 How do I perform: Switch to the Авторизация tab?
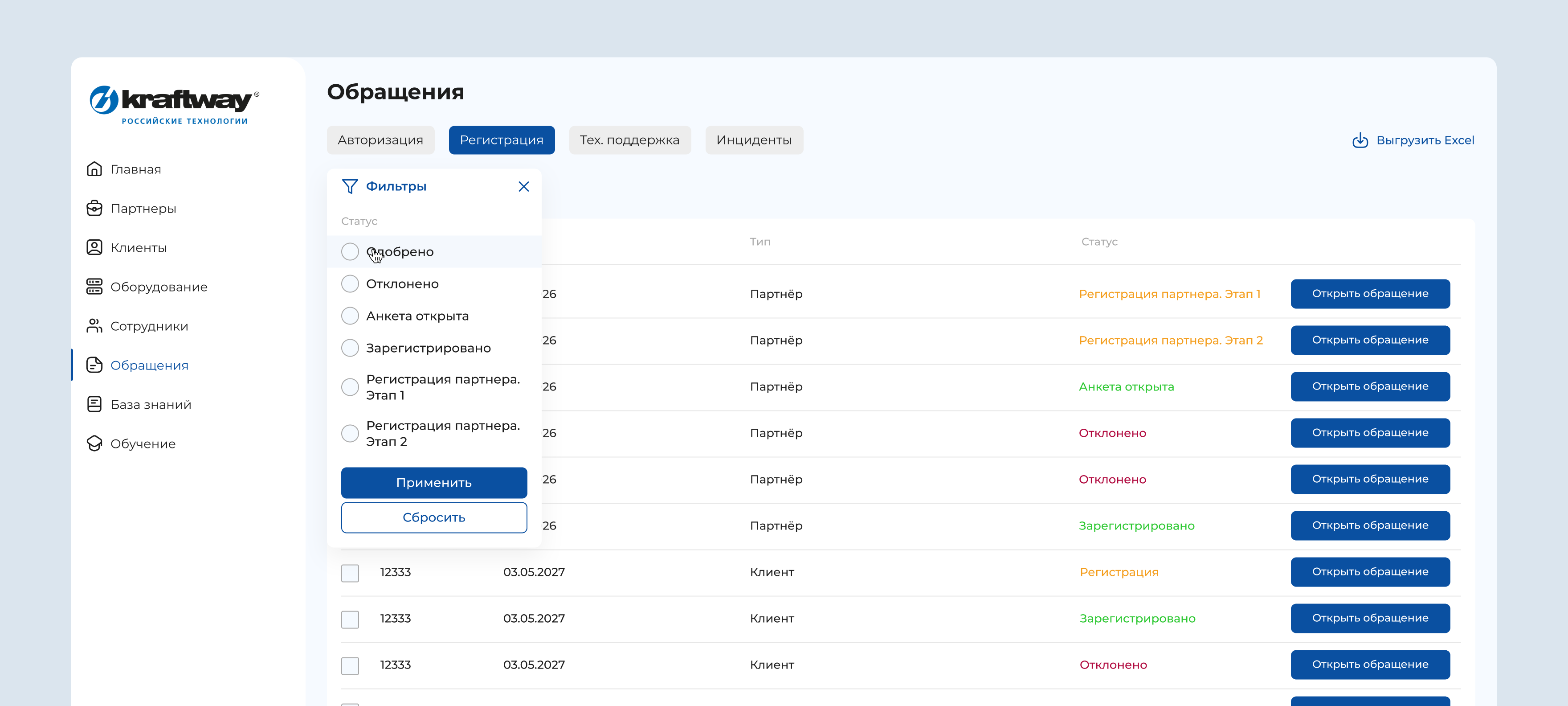380,140
